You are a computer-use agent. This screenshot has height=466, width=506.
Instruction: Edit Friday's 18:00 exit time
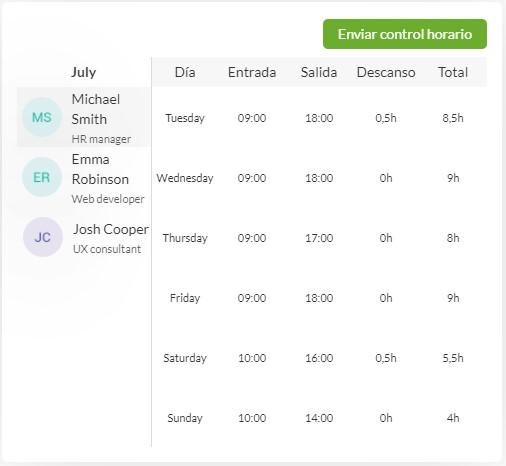click(x=319, y=298)
